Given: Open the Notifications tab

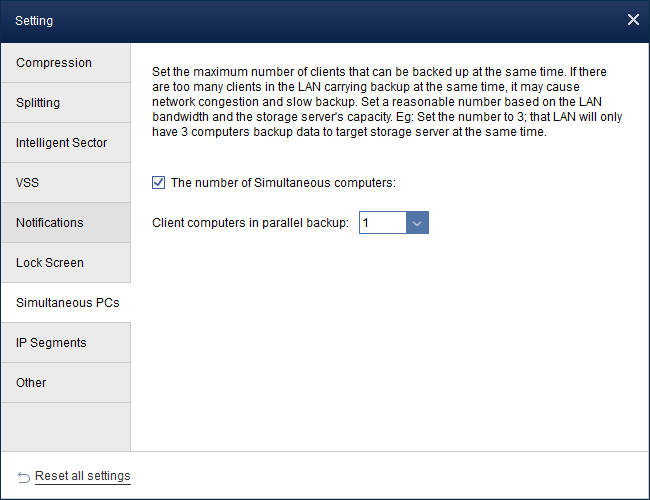Looking at the screenshot, I should tap(65, 223).
